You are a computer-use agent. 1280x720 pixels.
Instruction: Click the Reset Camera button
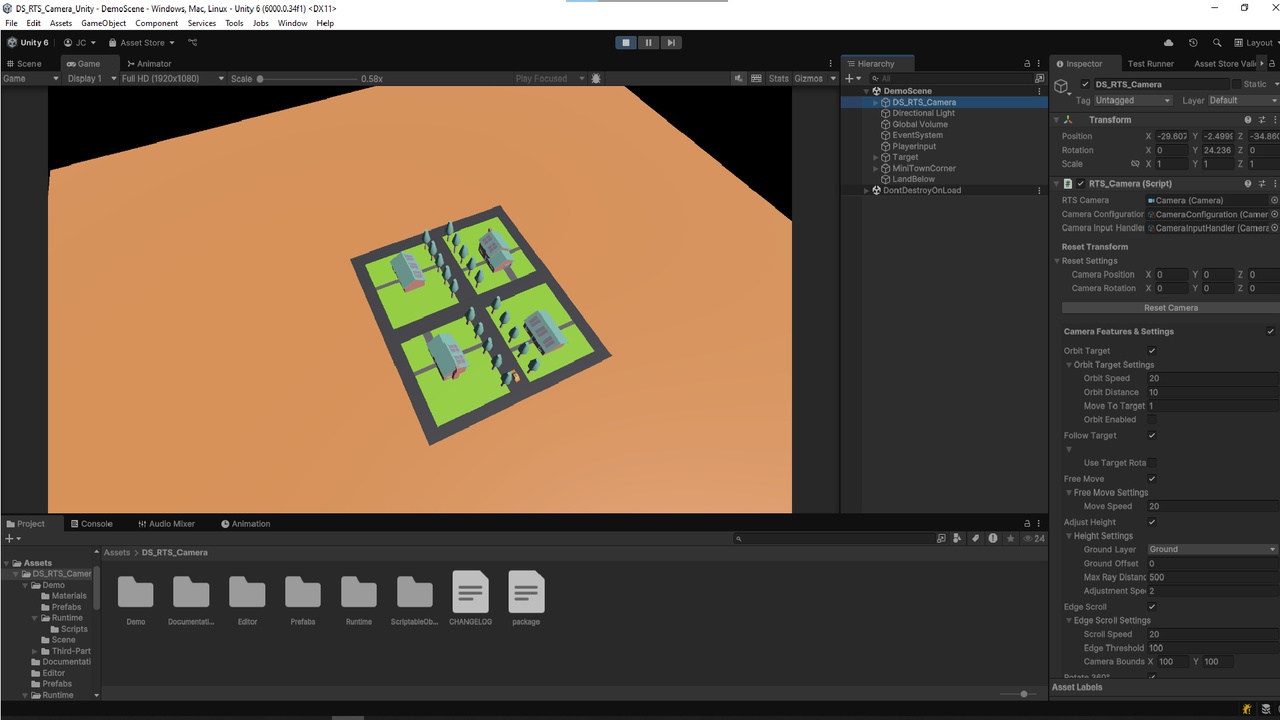[x=1170, y=308]
